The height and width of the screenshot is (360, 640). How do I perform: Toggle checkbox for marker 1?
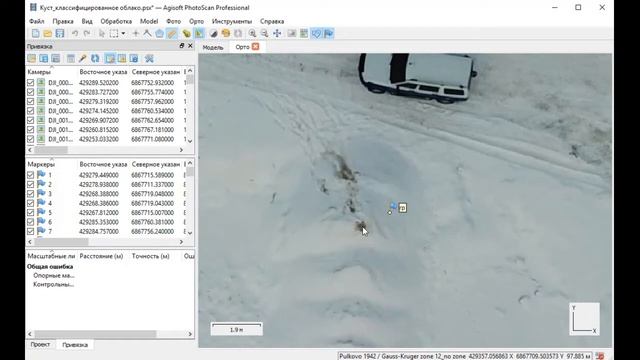click(31, 175)
